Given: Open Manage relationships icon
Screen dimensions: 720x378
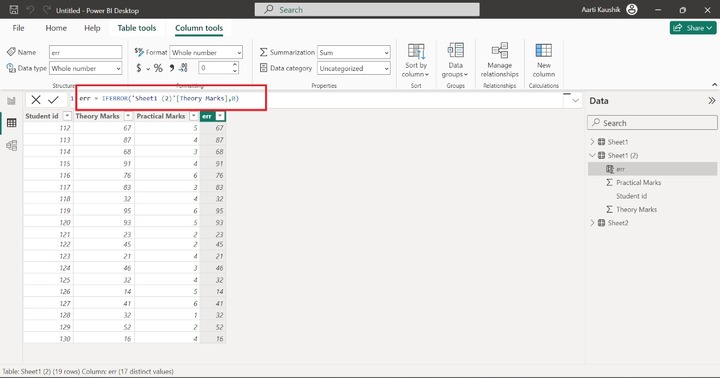Looking at the screenshot, I should [x=500, y=61].
